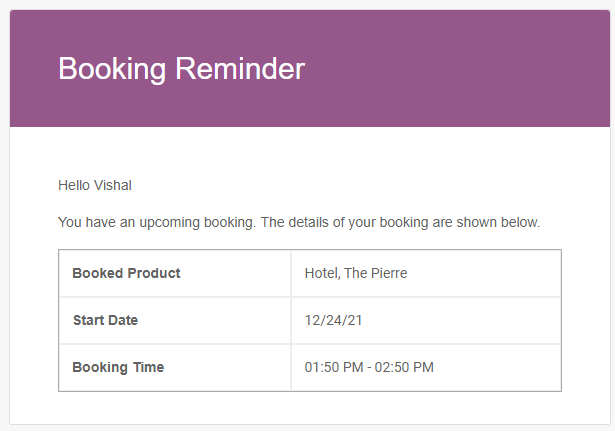Click the "Start Date" row label

point(105,320)
